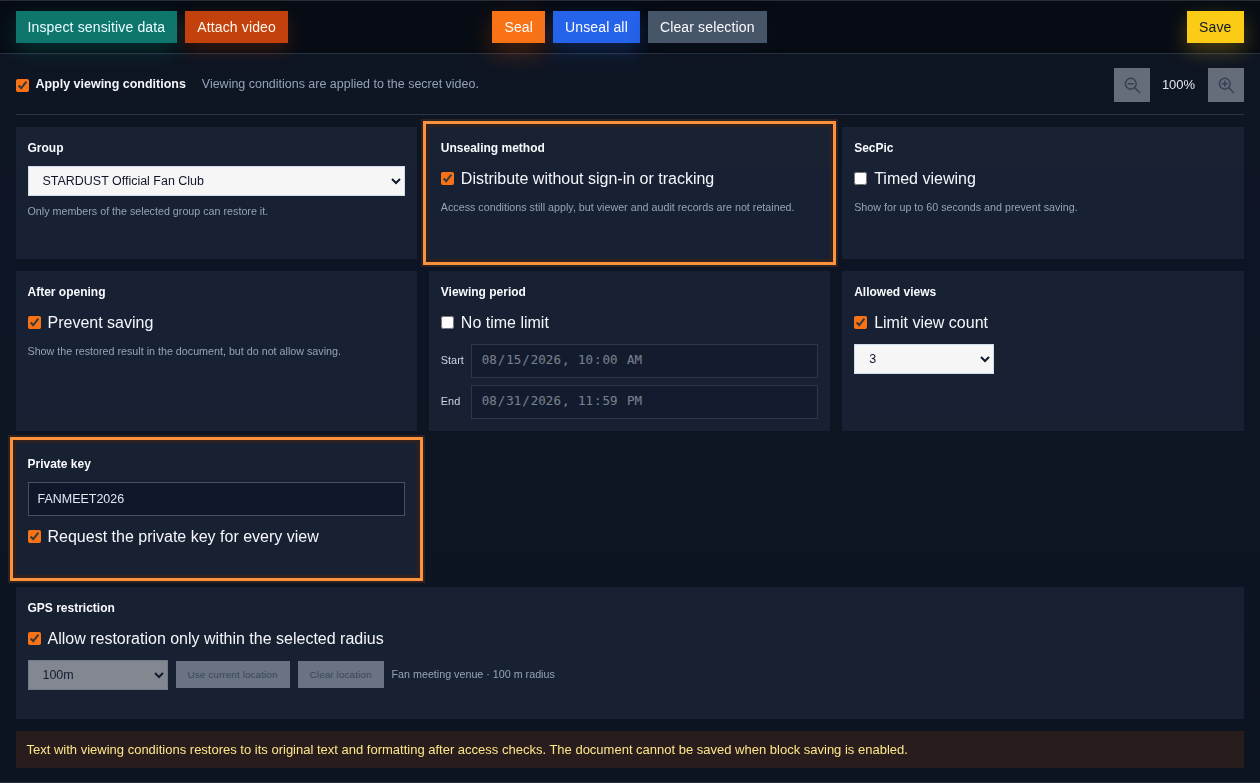The image size is (1260, 783).
Task: Click the 'Viewing period' heading
Action: pyautogui.click(x=483, y=292)
